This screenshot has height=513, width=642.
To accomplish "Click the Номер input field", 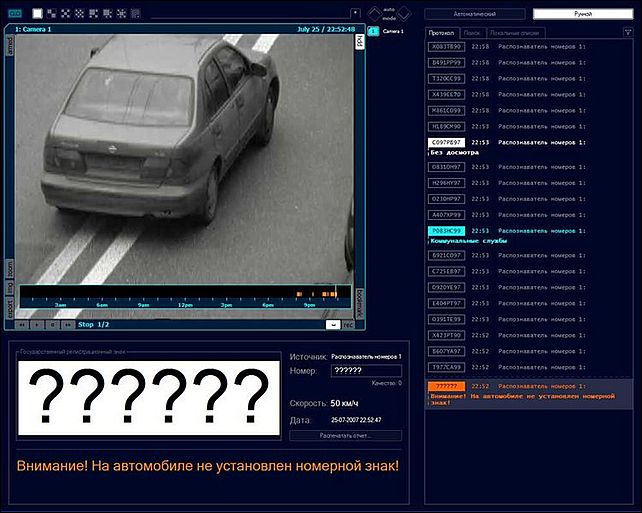I will tap(366, 371).
